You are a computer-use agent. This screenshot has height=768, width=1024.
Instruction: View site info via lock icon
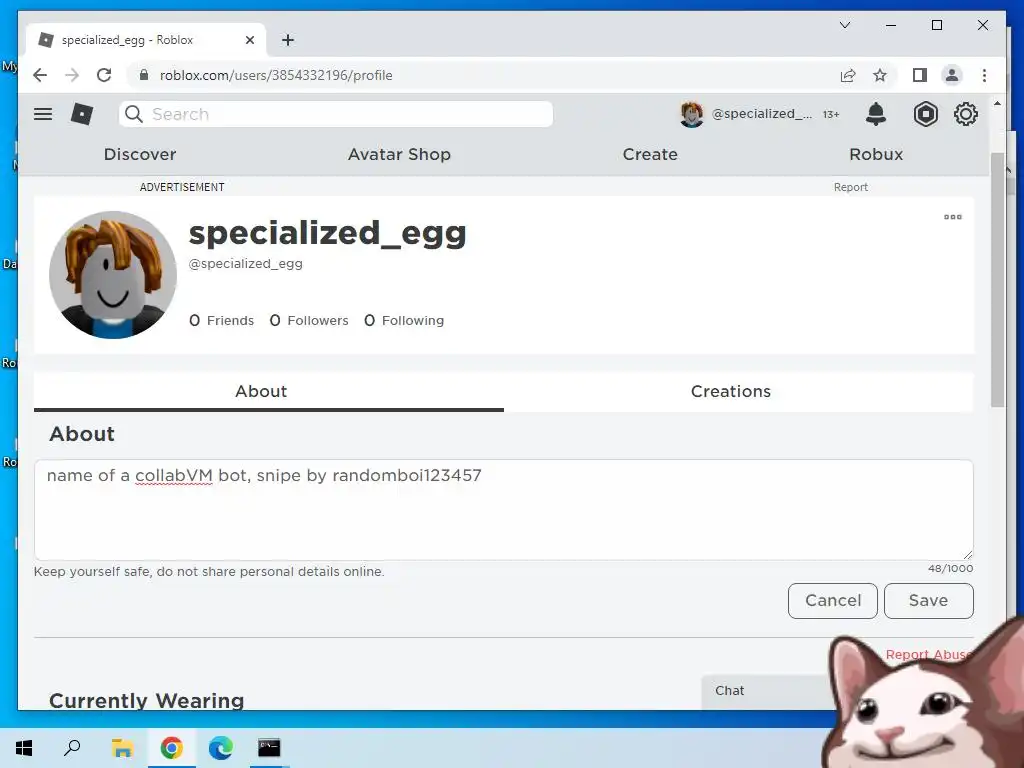pos(144,75)
